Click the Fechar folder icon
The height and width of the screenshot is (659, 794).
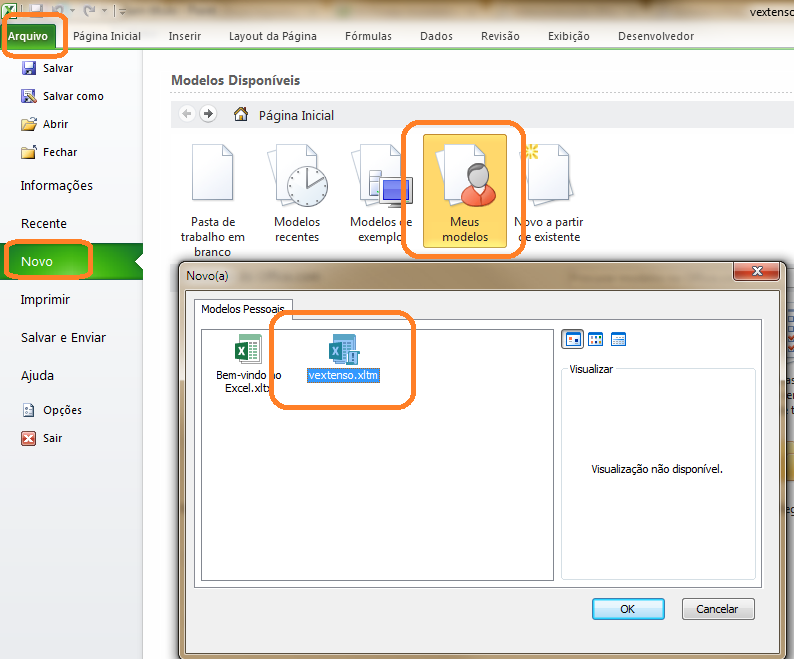(29, 152)
